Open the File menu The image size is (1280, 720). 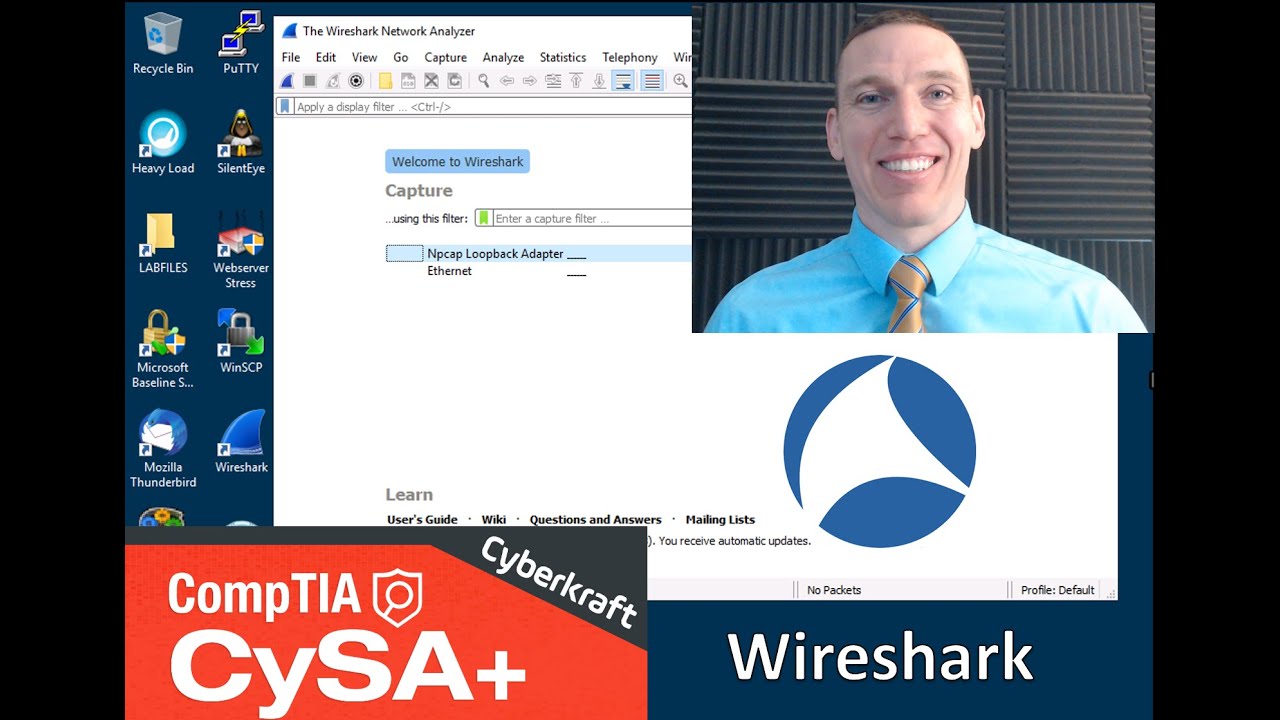click(291, 57)
